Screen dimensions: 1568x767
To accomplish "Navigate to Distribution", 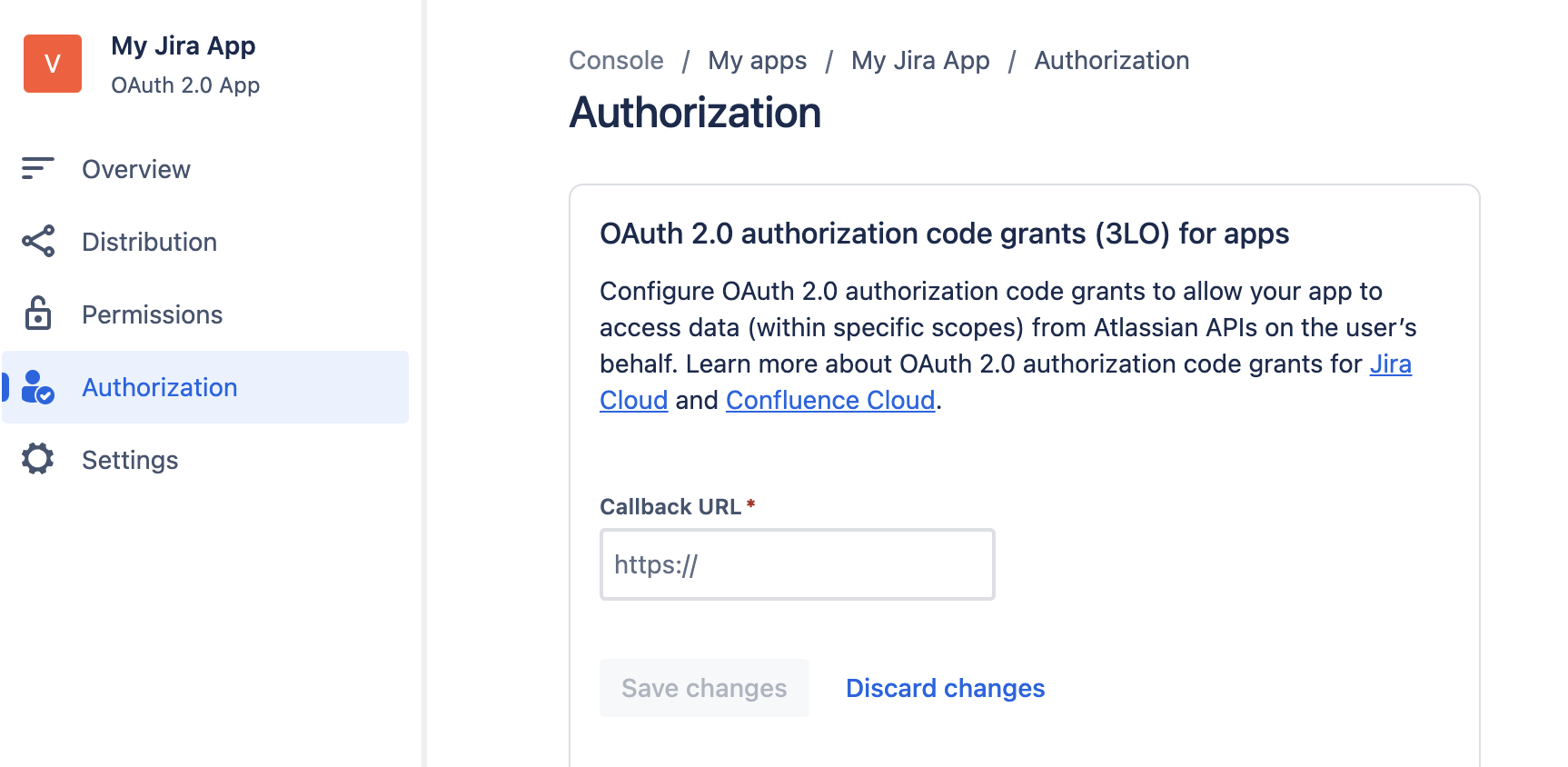I will click(x=149, y=242).
